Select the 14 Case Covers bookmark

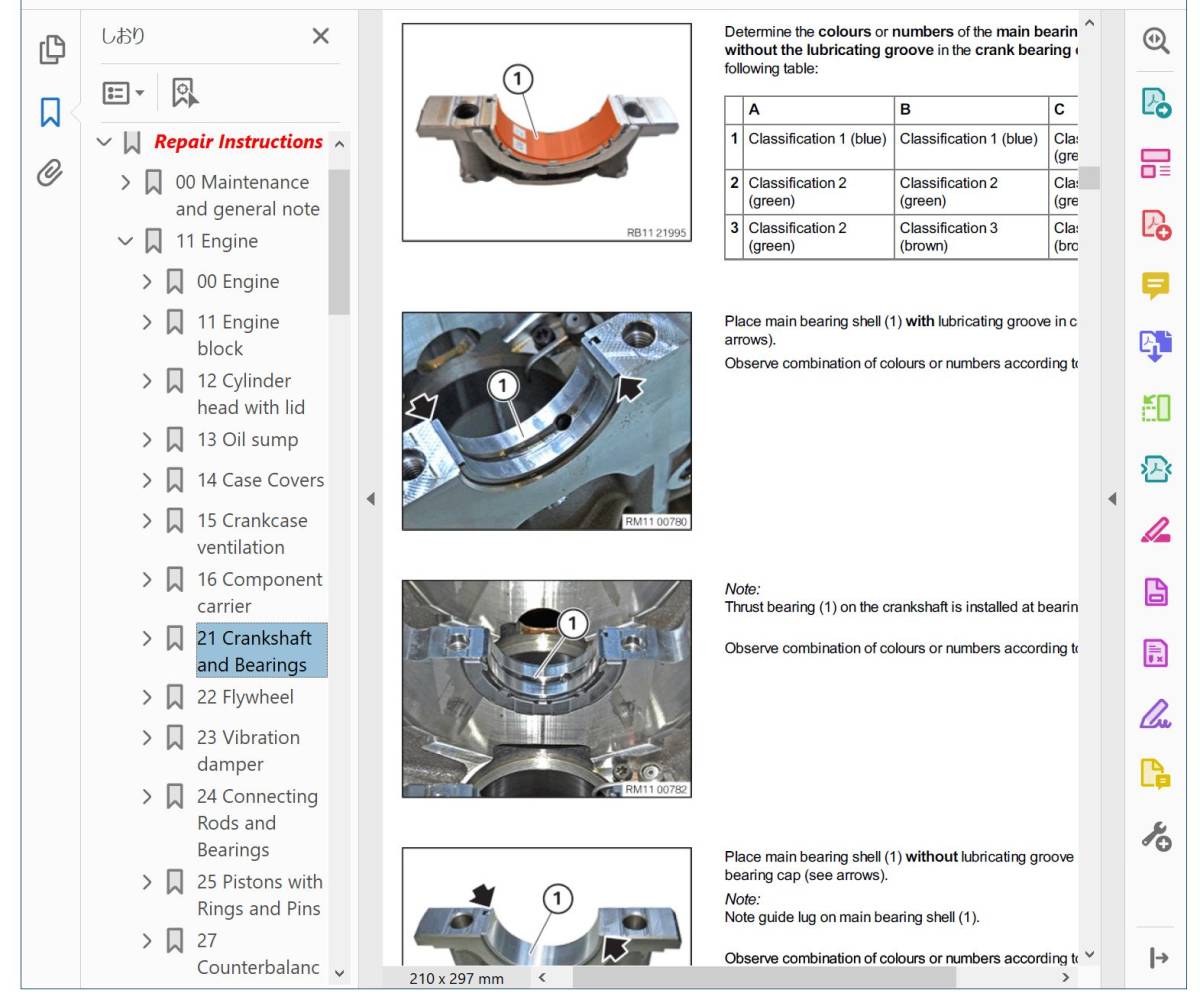tap(260, 480)
